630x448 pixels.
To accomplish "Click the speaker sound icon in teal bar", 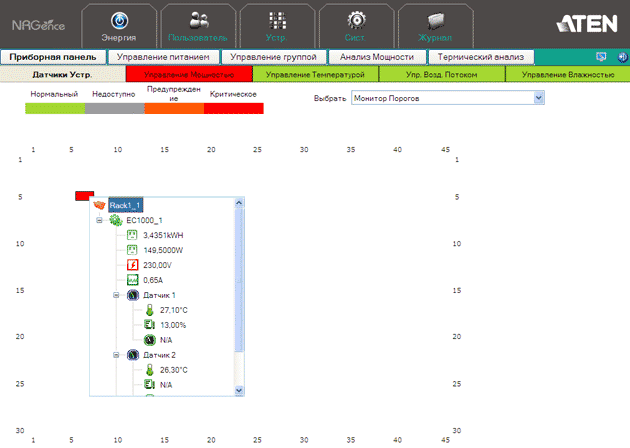I will [622, 57].
